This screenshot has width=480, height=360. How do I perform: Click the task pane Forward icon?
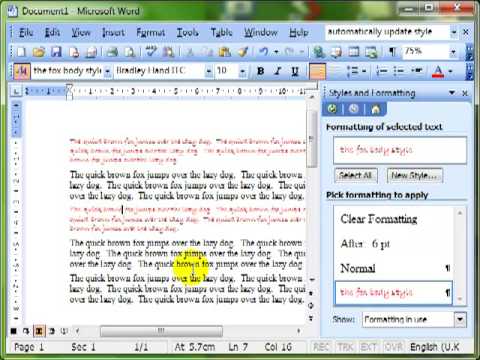[x=354, y=109]
